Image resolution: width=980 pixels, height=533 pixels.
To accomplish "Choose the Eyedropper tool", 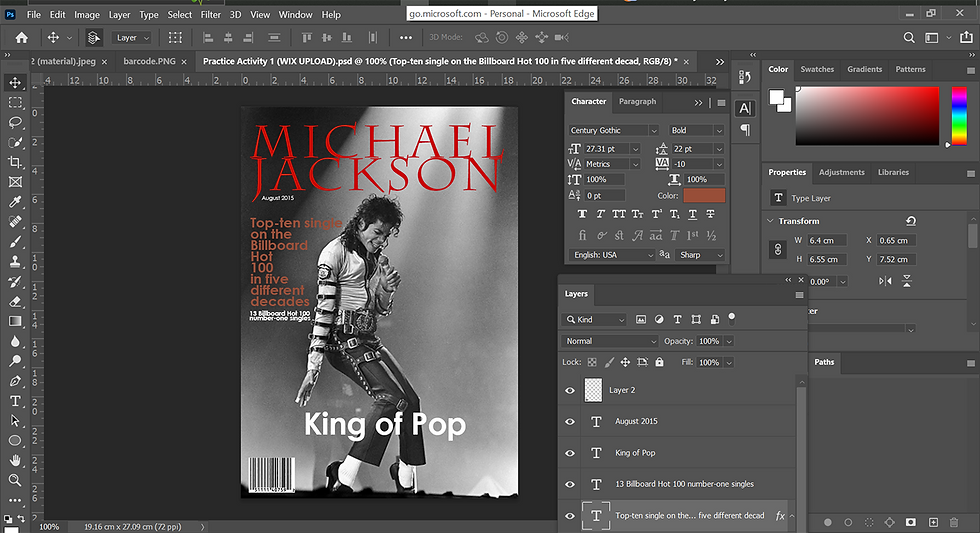I will coord(15,201).
